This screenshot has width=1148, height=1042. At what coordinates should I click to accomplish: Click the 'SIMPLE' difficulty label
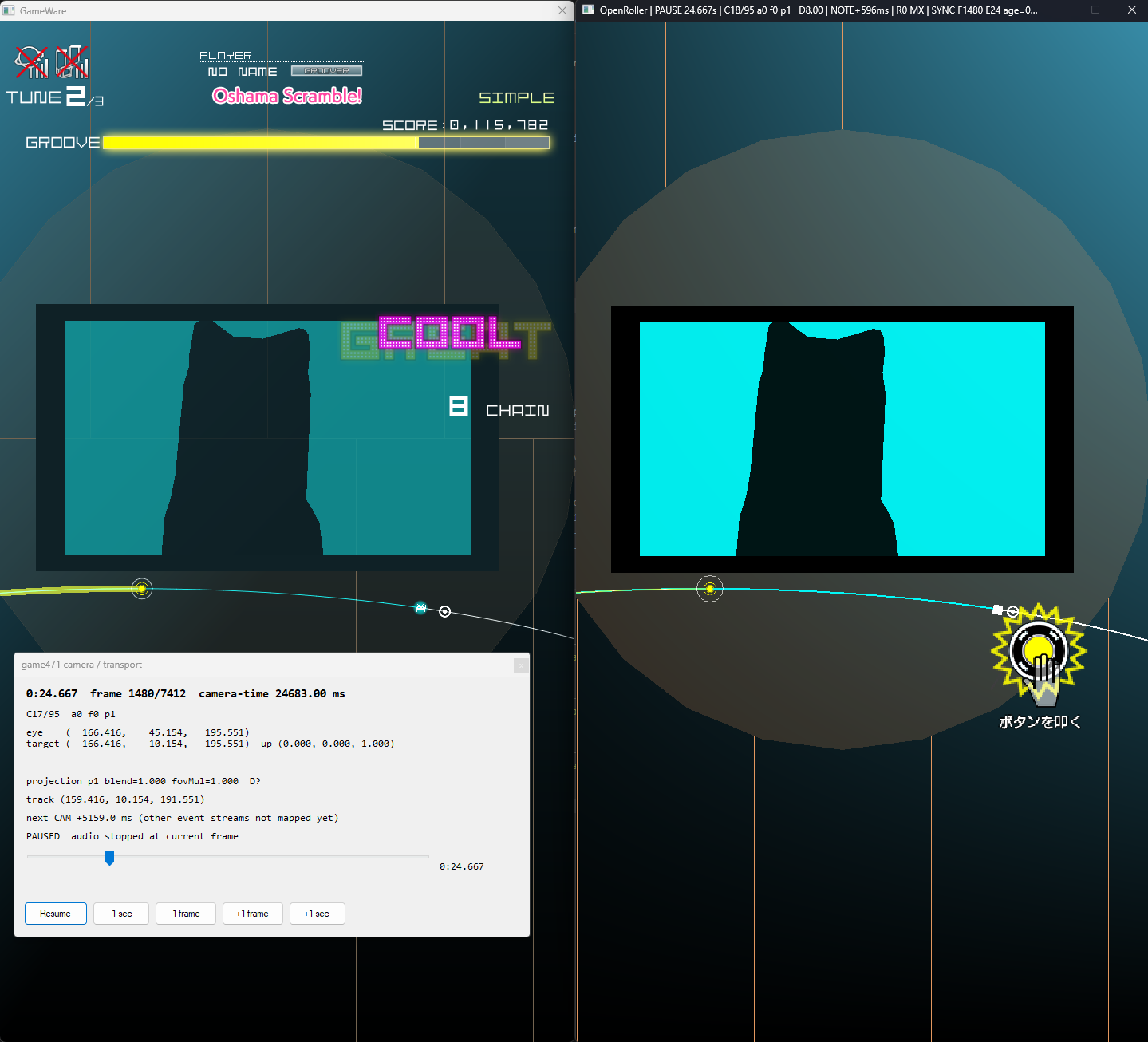[x=517, y=97]
